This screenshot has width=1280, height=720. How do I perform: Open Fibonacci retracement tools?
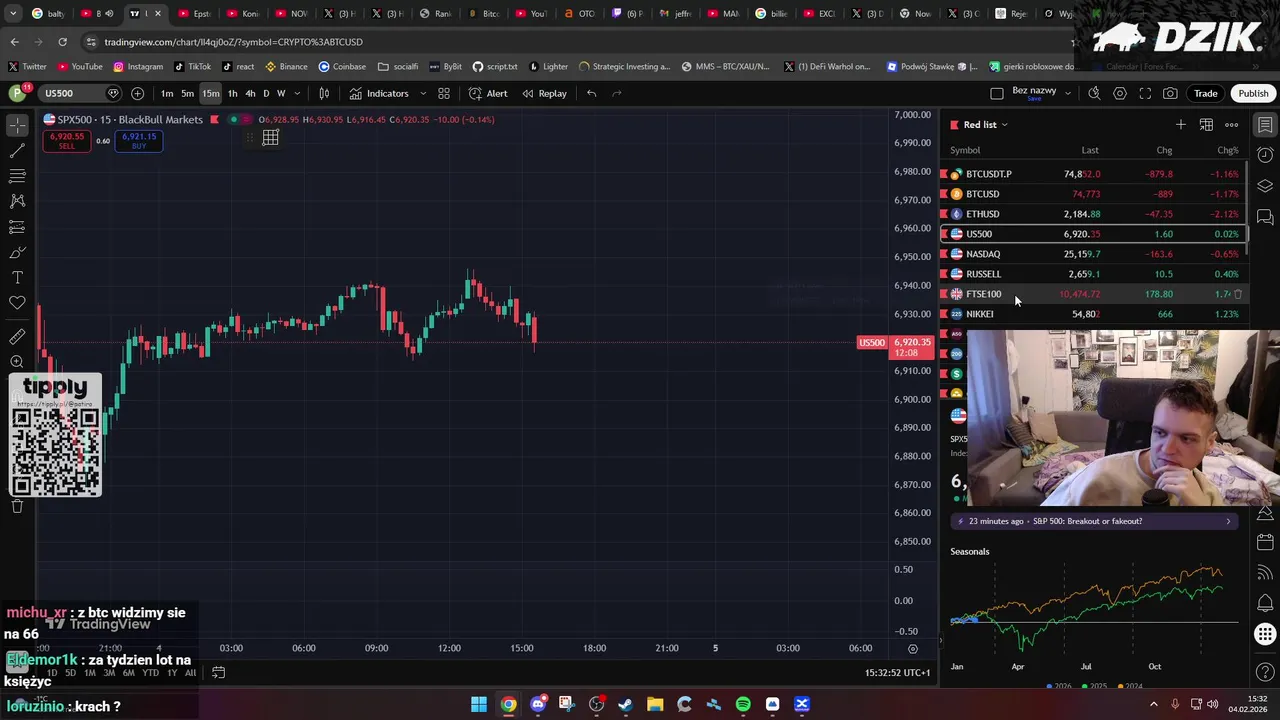(x=17, y=176)
